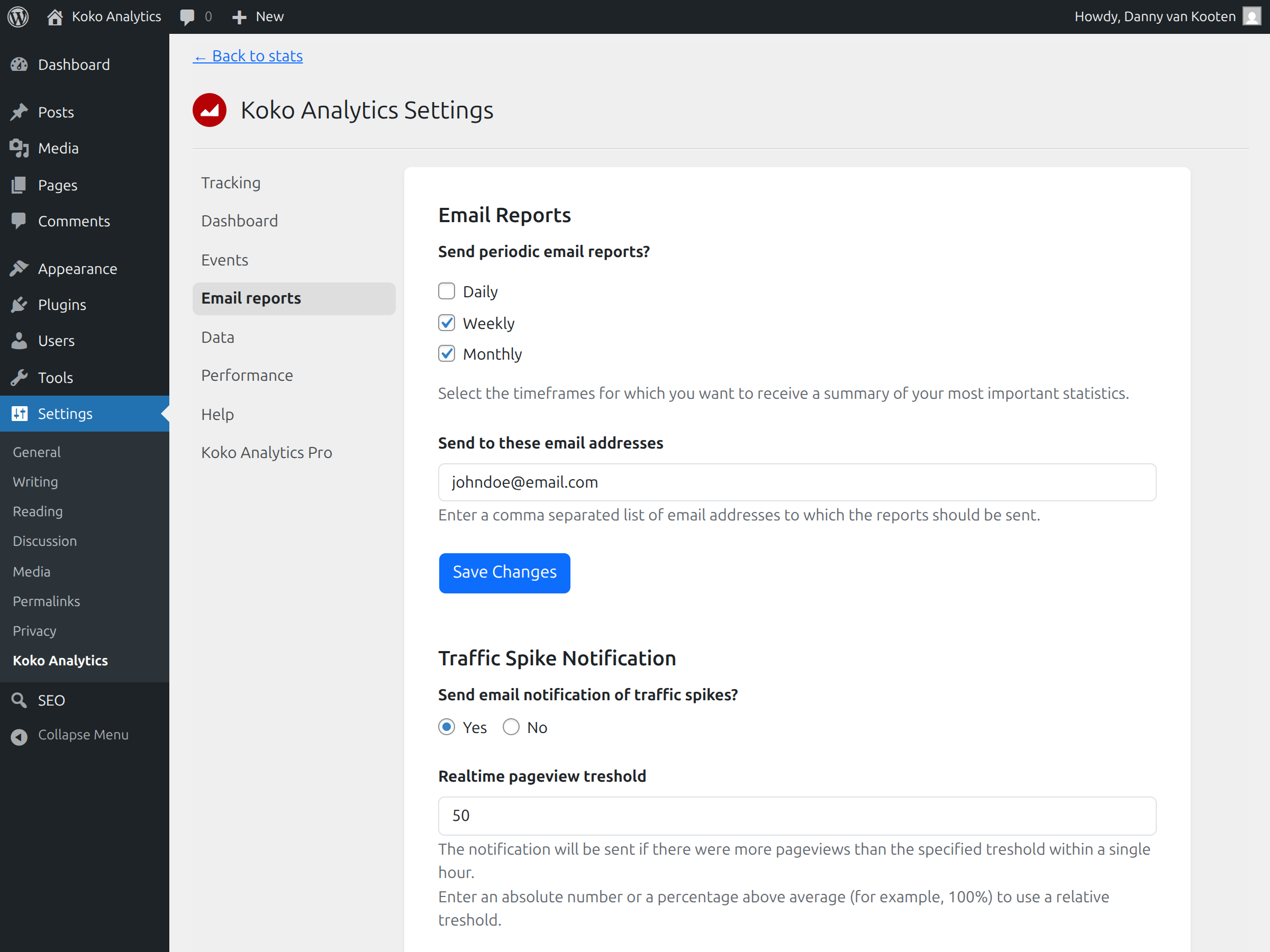The image size is (1270, 952).
Task: Open SEO via the magnifying glass icon
Action: [19, 700]
